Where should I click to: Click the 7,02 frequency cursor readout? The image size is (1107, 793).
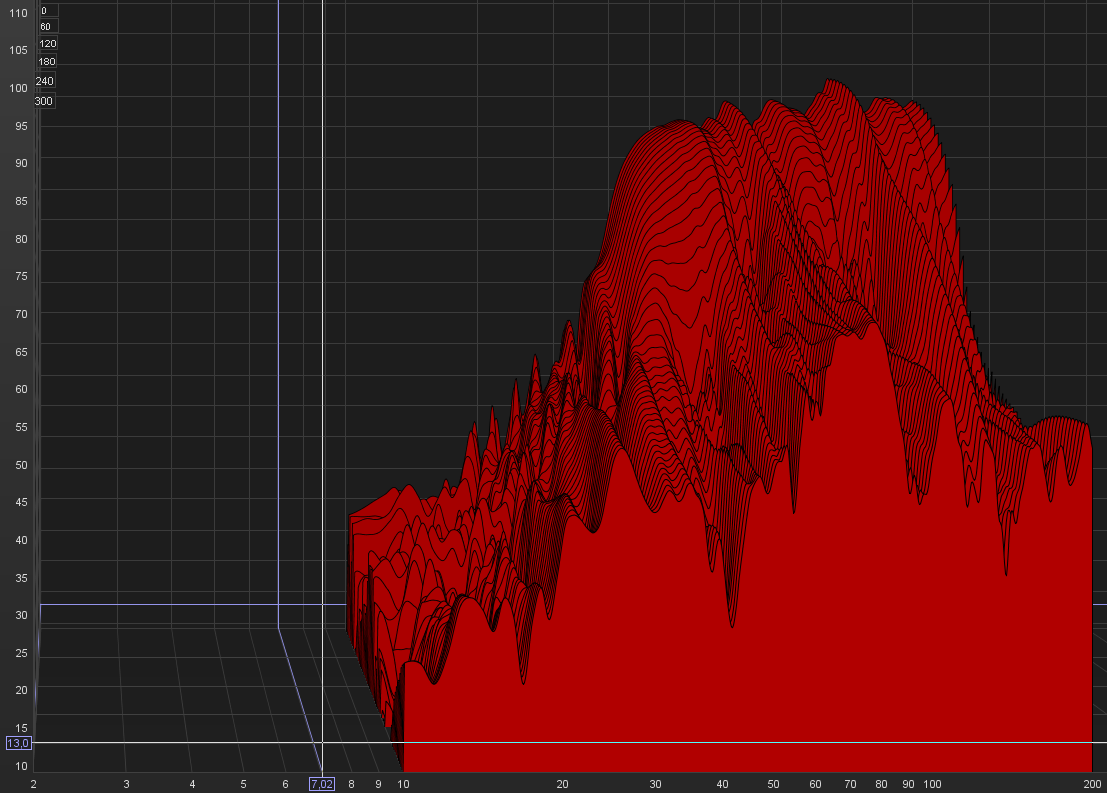pos(321,784)
